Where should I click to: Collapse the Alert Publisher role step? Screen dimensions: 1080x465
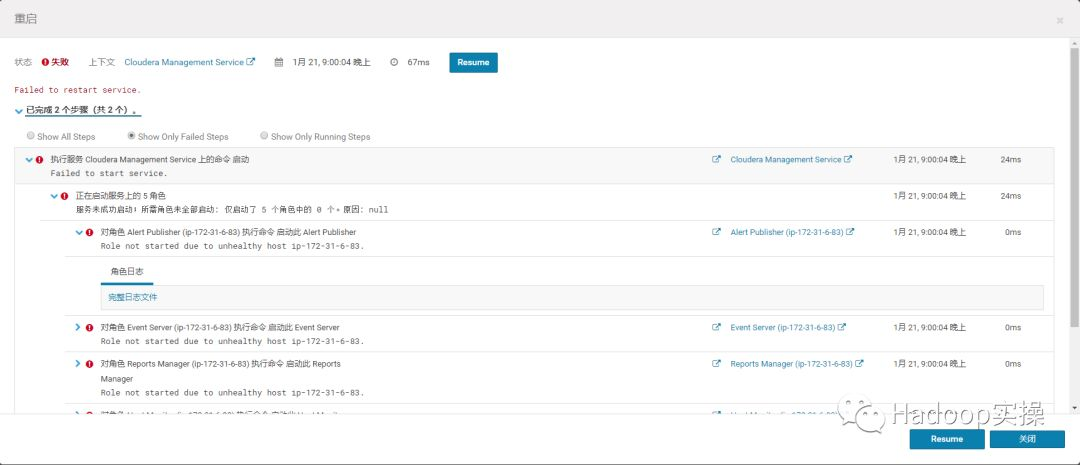point(79,233)
